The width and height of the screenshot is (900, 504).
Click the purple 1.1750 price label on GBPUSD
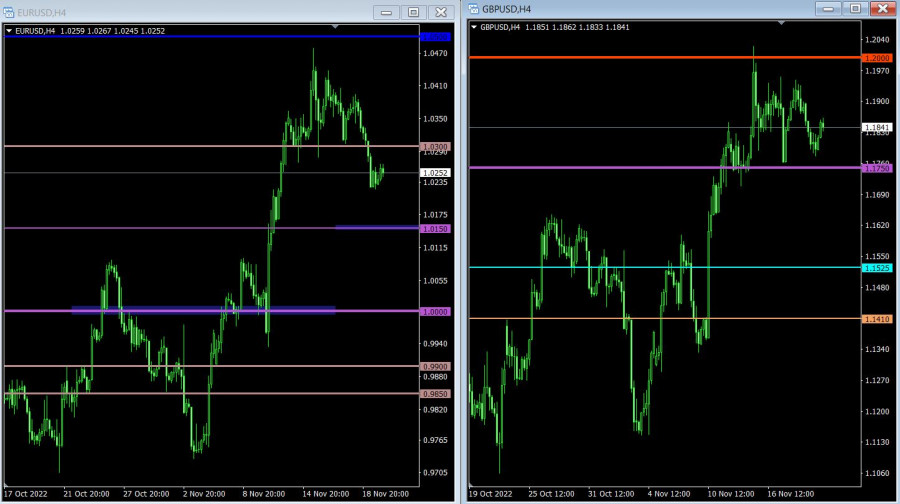(x=877, y=168)
